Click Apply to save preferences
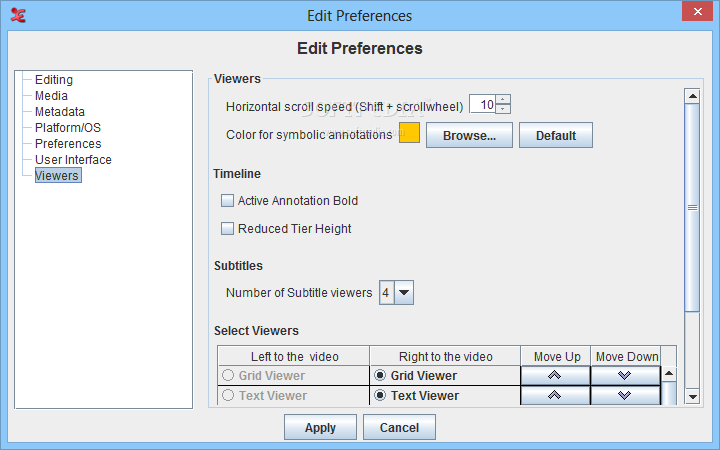Viewport: 720px width, 450px height. (320, 428)
